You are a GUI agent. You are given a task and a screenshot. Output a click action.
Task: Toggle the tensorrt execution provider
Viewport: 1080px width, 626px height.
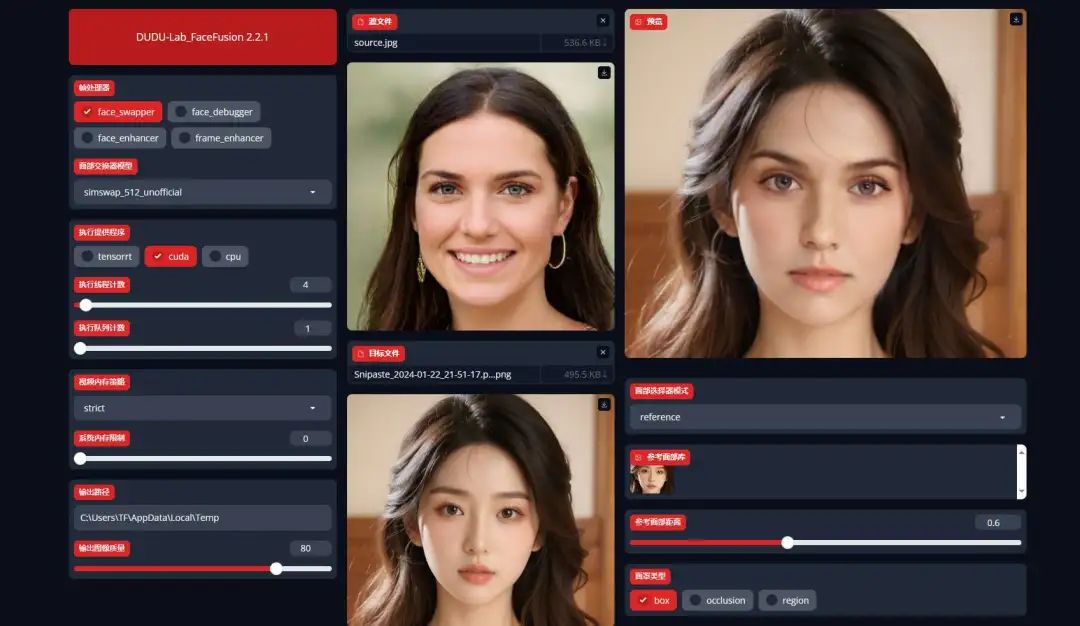[107, 256]
